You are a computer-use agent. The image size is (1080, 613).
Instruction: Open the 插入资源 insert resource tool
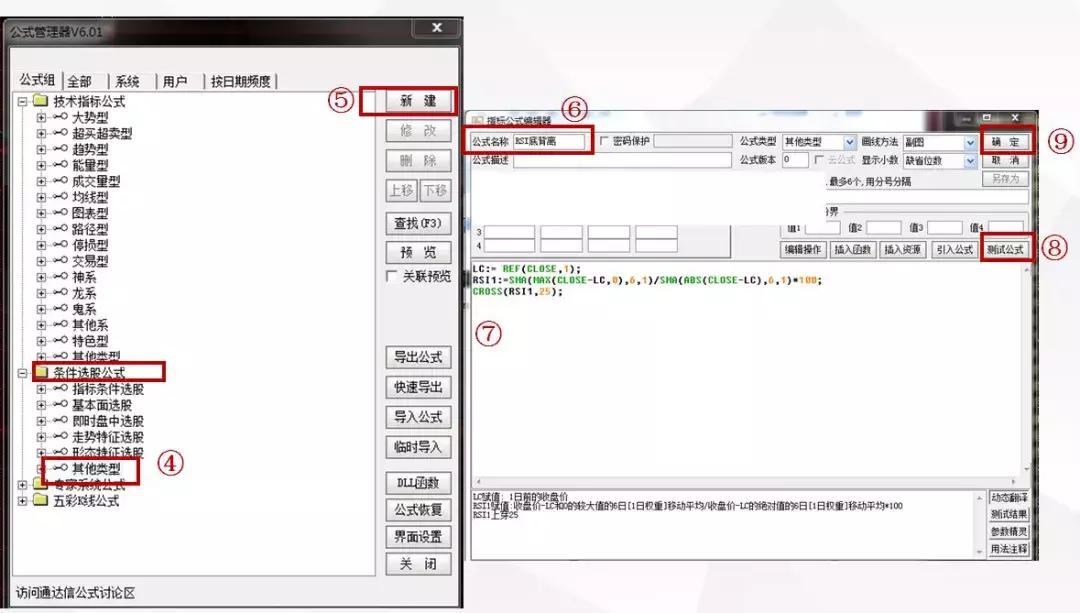(903, 248)
